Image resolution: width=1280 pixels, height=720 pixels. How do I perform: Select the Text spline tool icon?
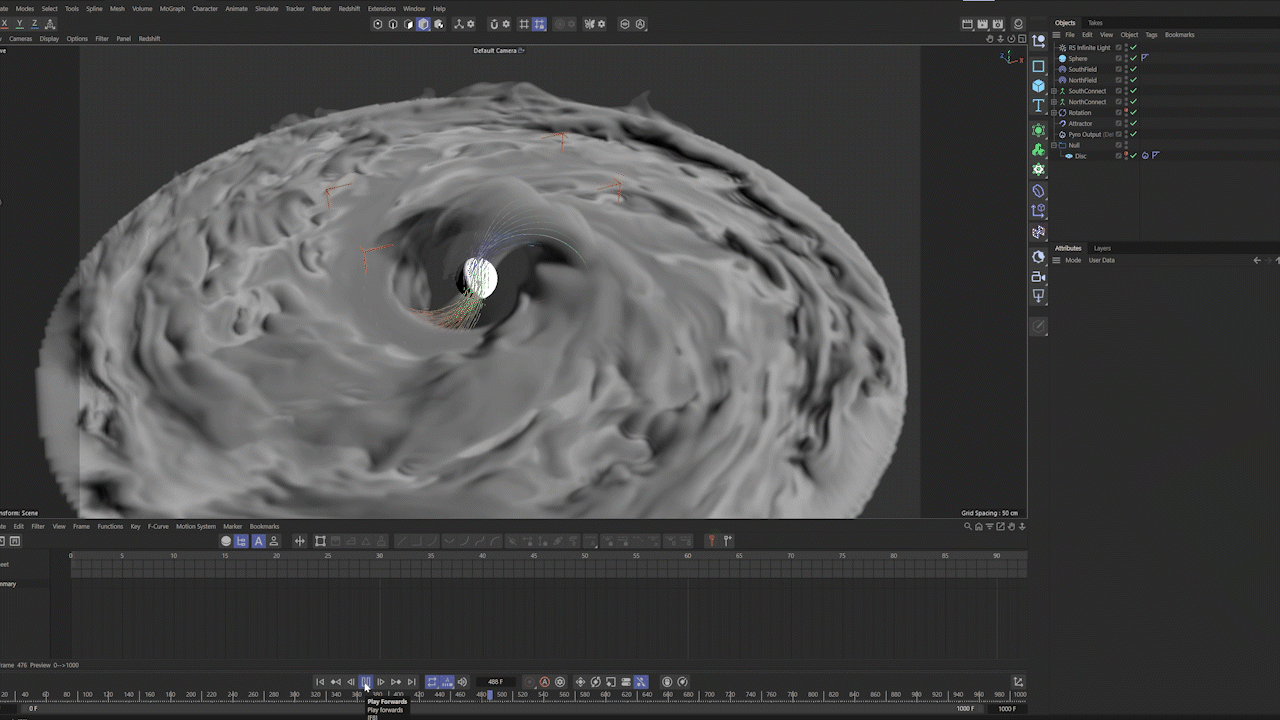[x=1038, y=105]
